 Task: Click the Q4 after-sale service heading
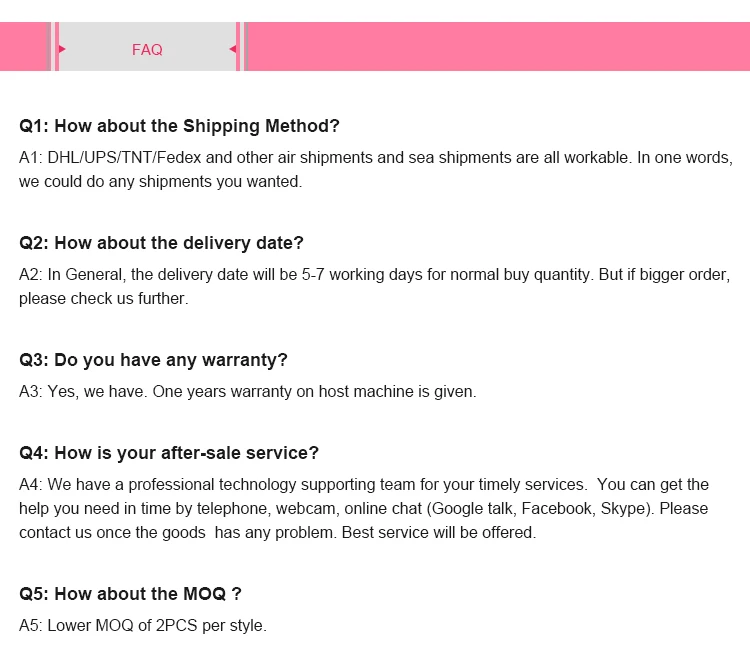[169, 453]
